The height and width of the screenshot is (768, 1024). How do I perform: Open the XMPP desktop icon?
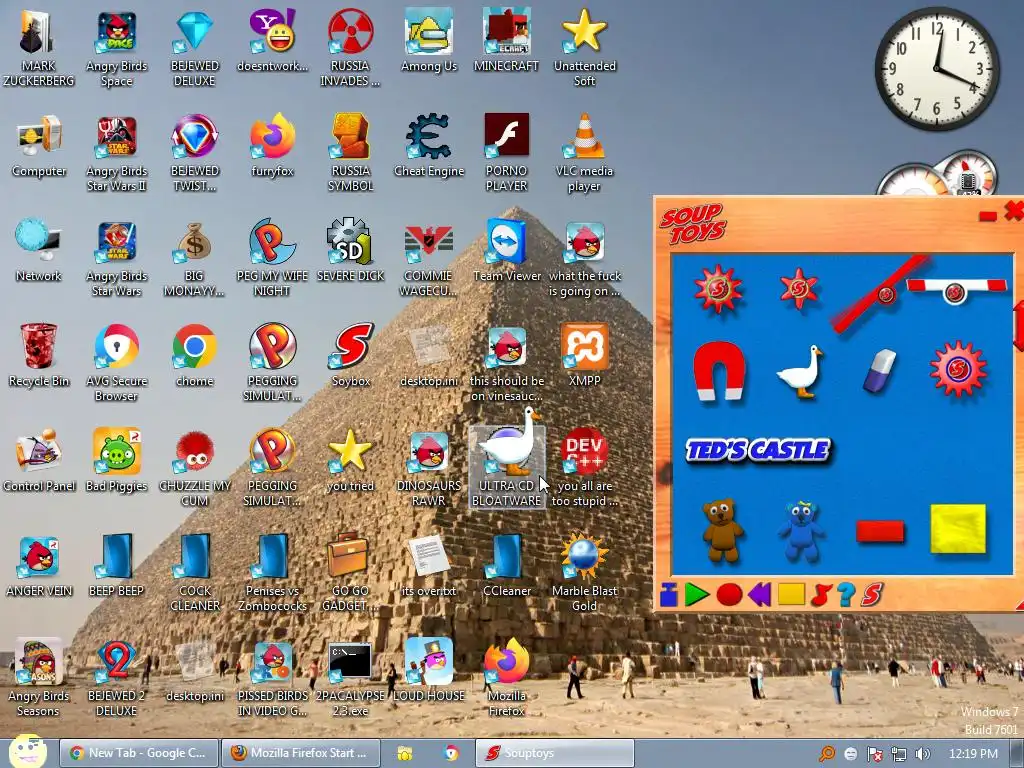point(584,356)
